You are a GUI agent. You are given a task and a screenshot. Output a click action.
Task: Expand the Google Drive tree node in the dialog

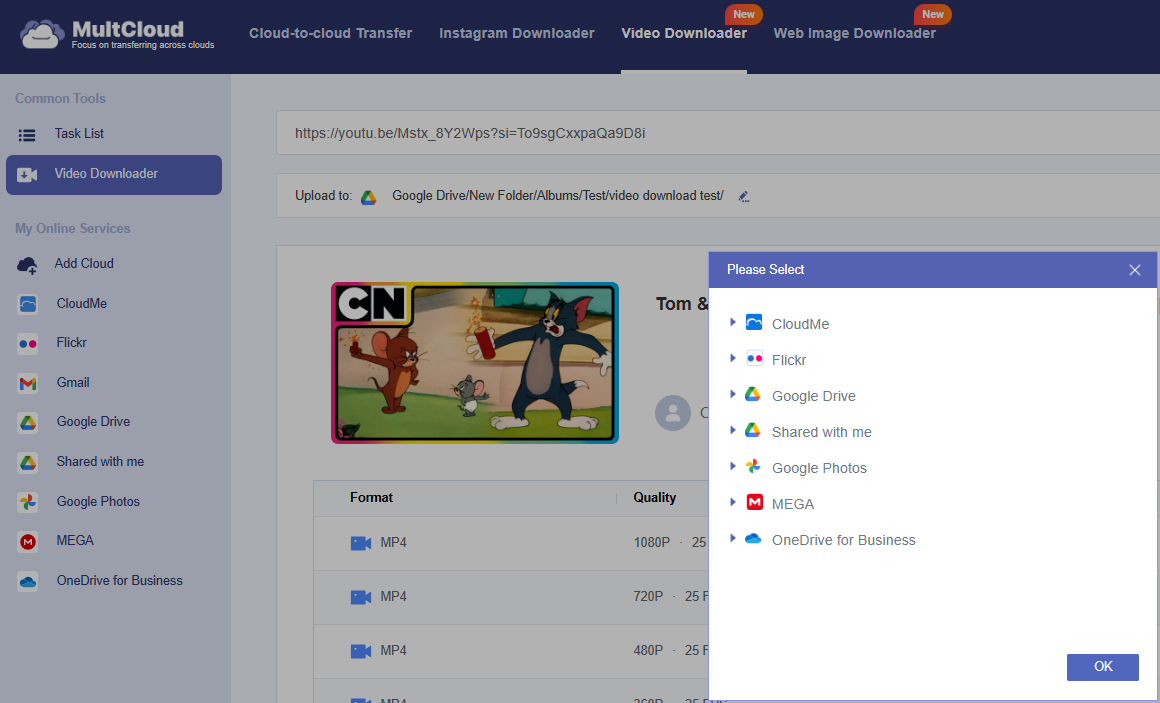(x=732, y=394)
